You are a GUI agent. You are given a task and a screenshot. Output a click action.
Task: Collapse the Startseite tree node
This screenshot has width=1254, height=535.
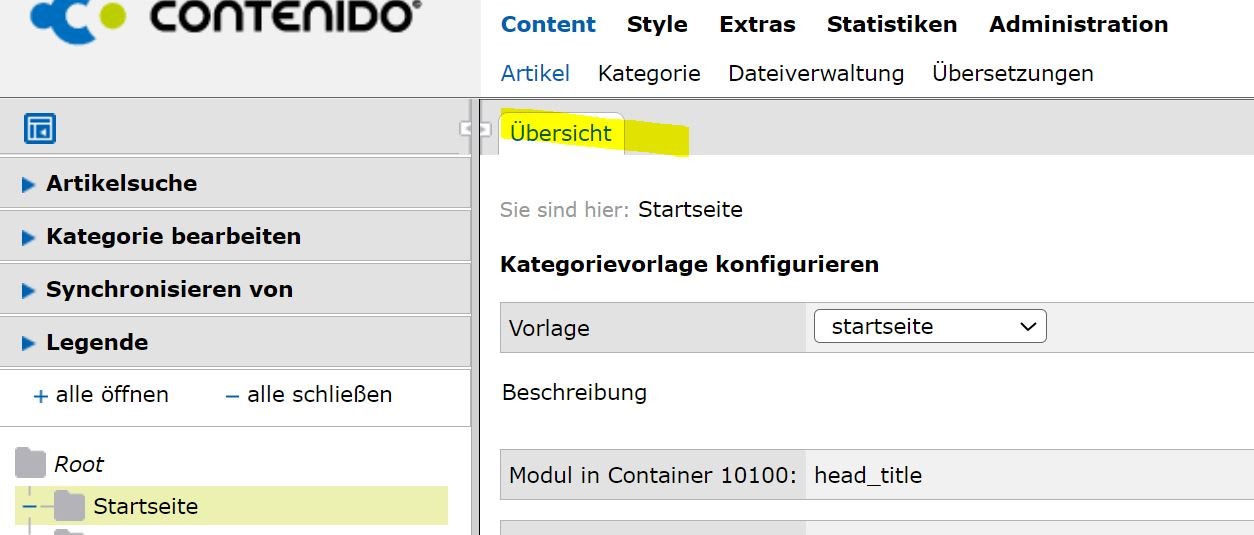29,507
